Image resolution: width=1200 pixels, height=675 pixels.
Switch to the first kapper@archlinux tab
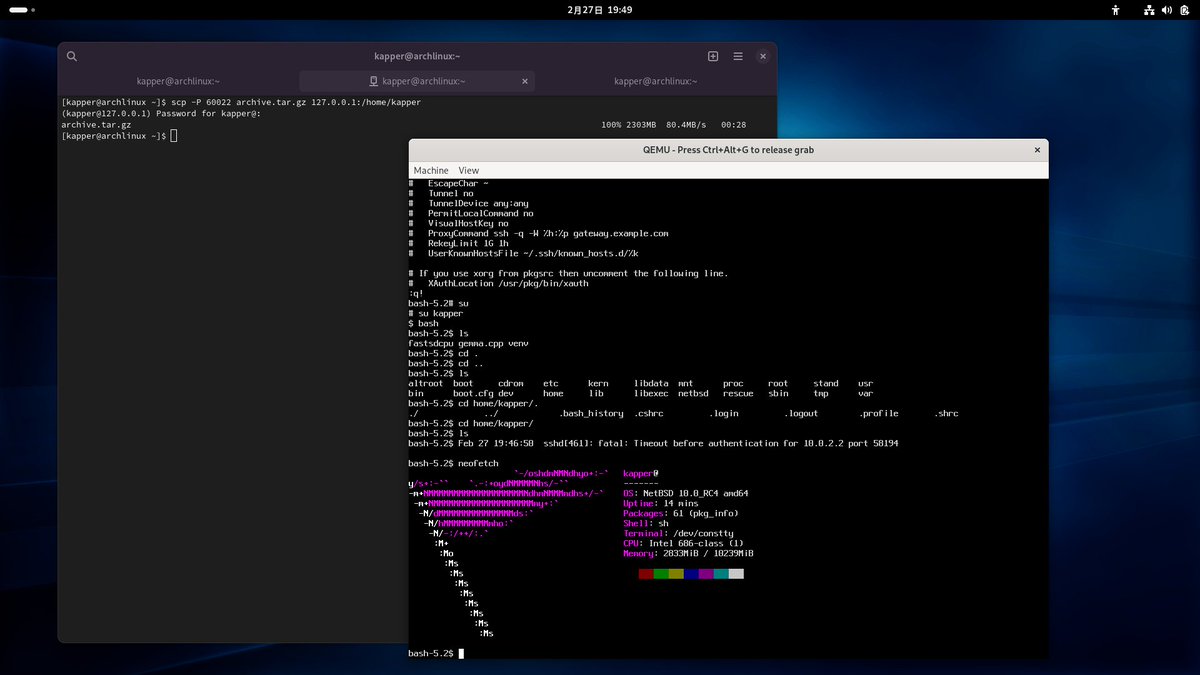176,81
